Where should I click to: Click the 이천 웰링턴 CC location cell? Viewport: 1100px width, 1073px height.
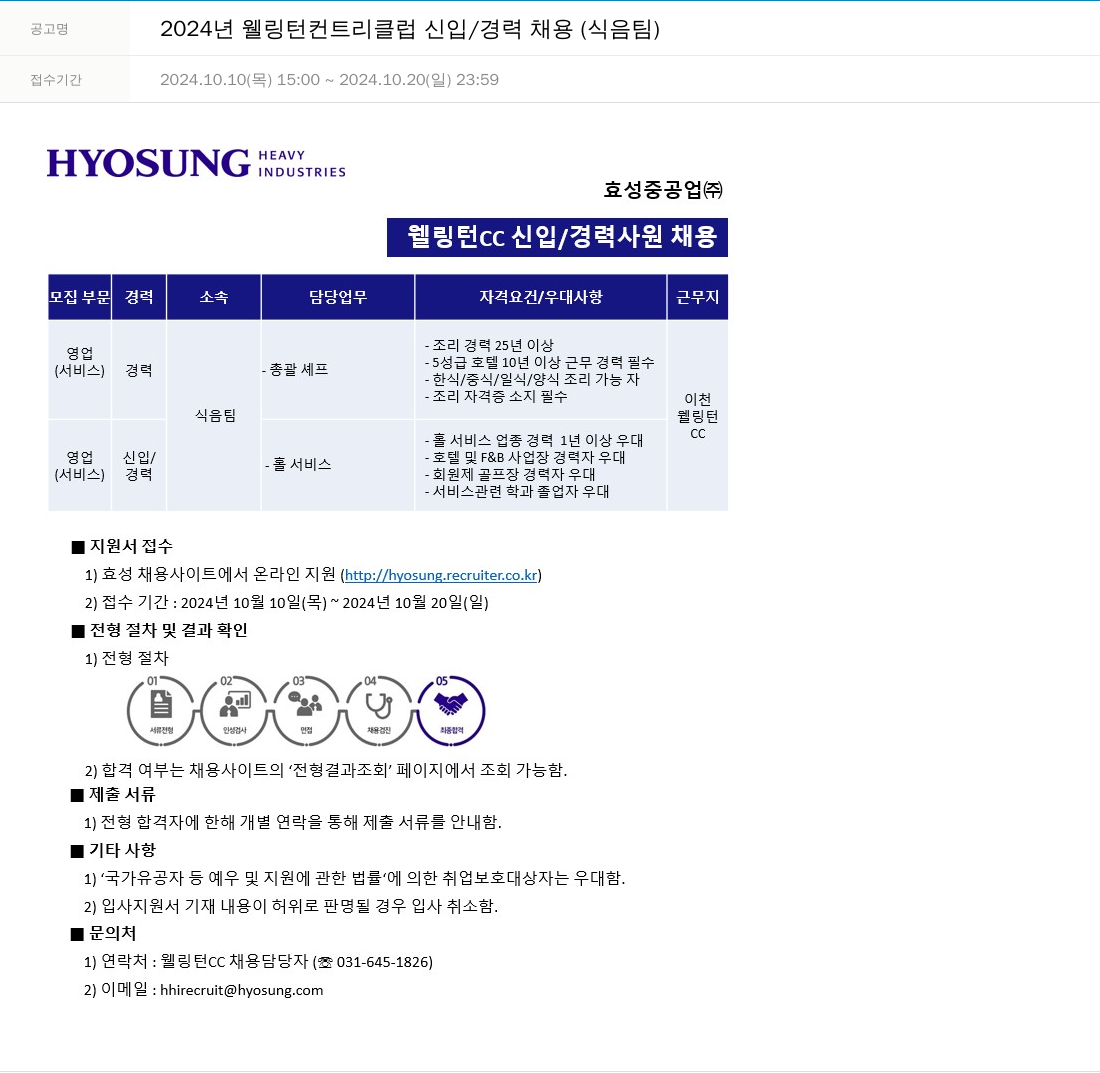[x=697, y=416]
